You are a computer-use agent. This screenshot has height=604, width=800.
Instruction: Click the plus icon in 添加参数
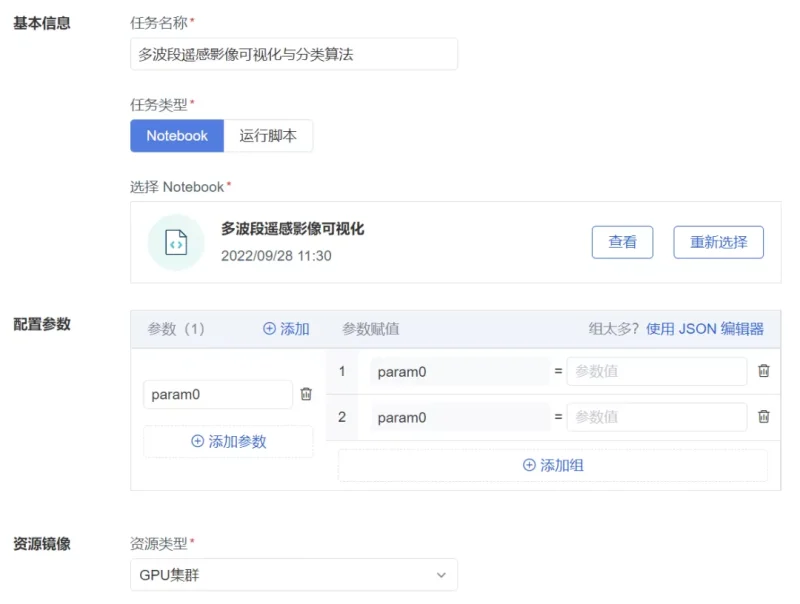tap(197, 441)
